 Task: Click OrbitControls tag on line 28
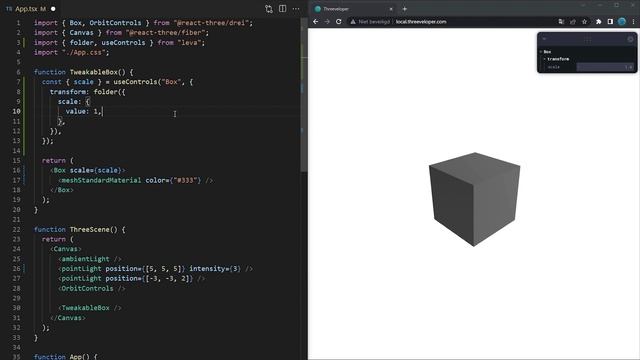pyautogui.click(x=87, y=289)
